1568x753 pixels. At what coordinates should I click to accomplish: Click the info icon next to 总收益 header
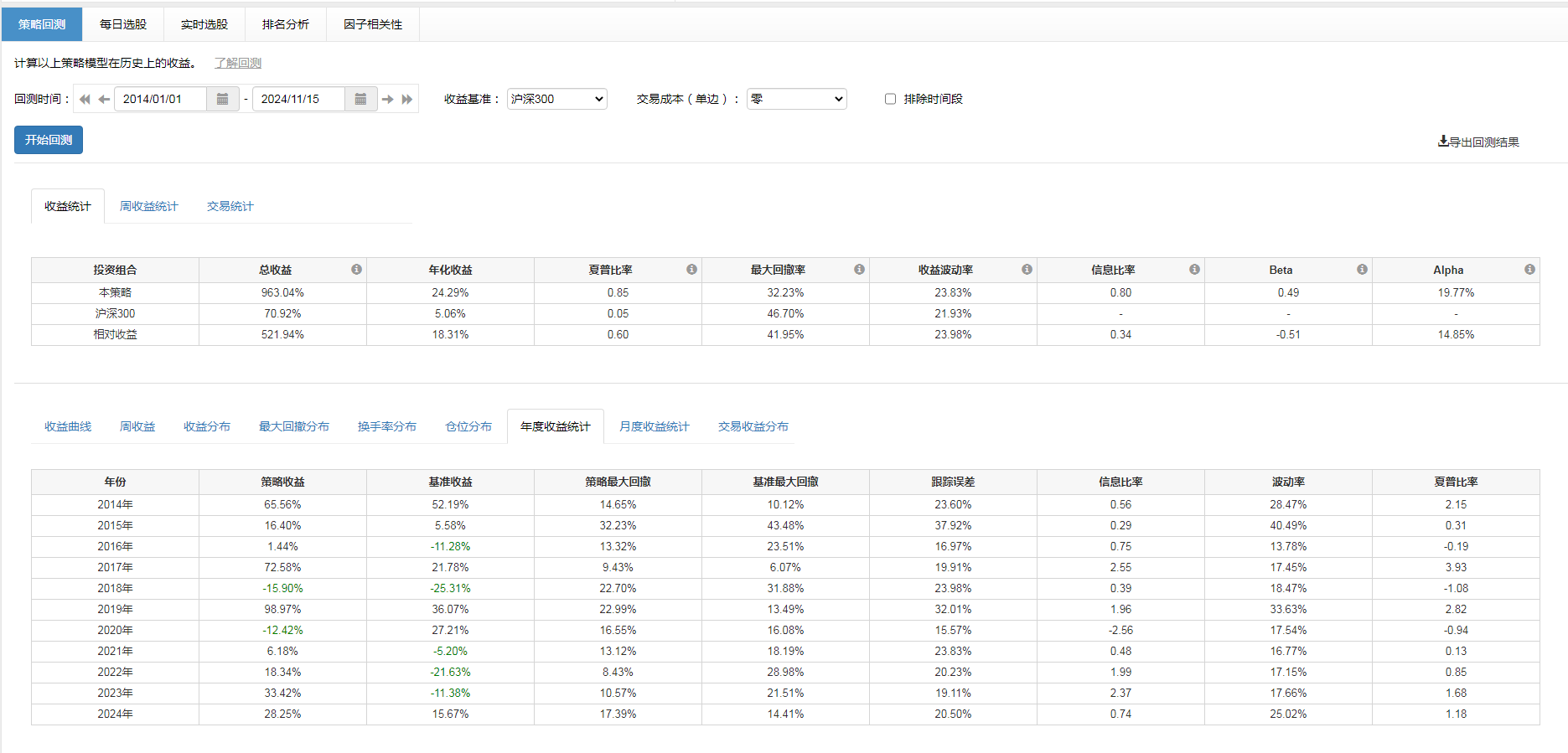356,270
